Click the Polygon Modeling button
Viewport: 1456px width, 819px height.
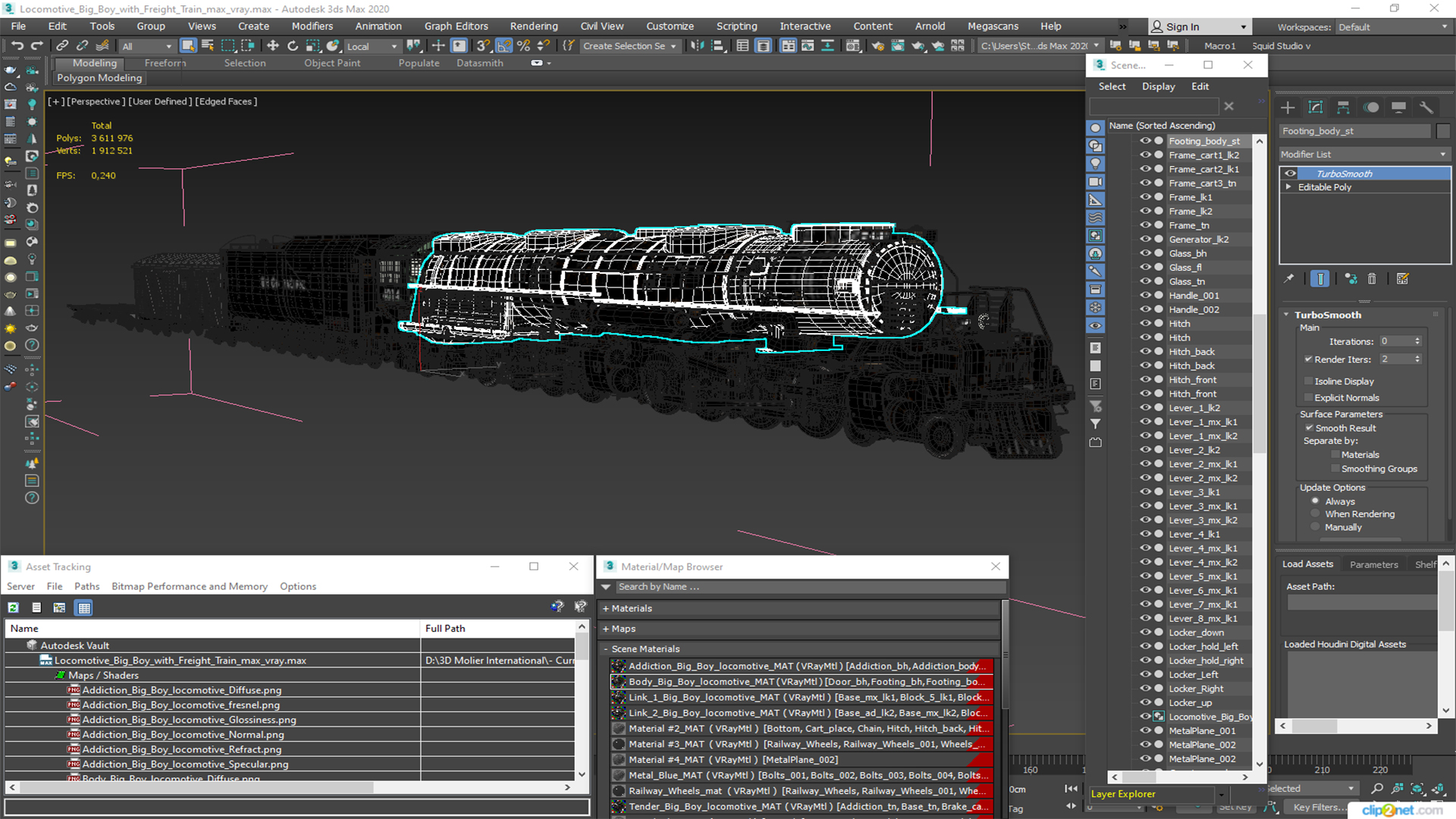[x=99, y=78]
